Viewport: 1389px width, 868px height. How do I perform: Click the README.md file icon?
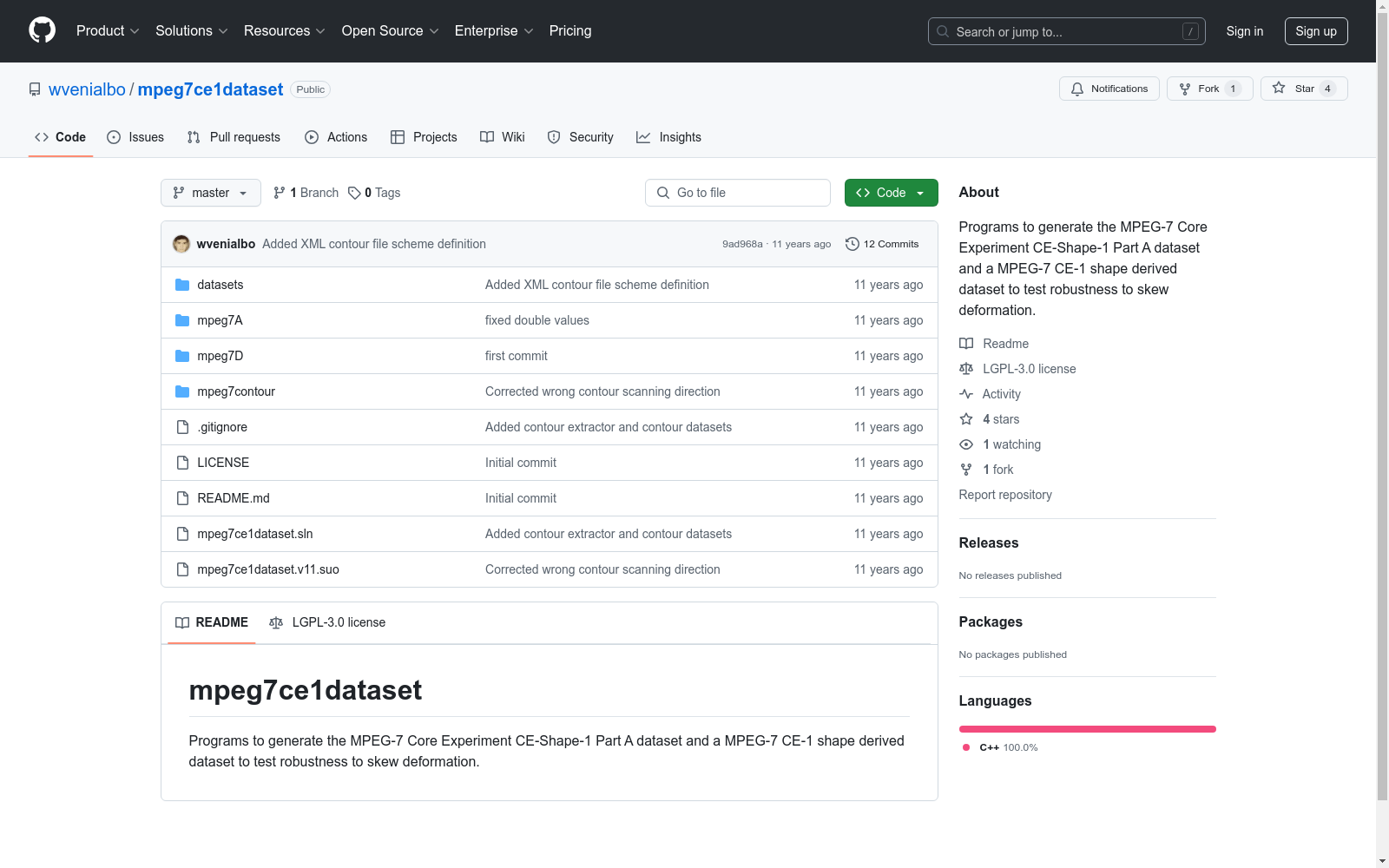pos(182,498)
